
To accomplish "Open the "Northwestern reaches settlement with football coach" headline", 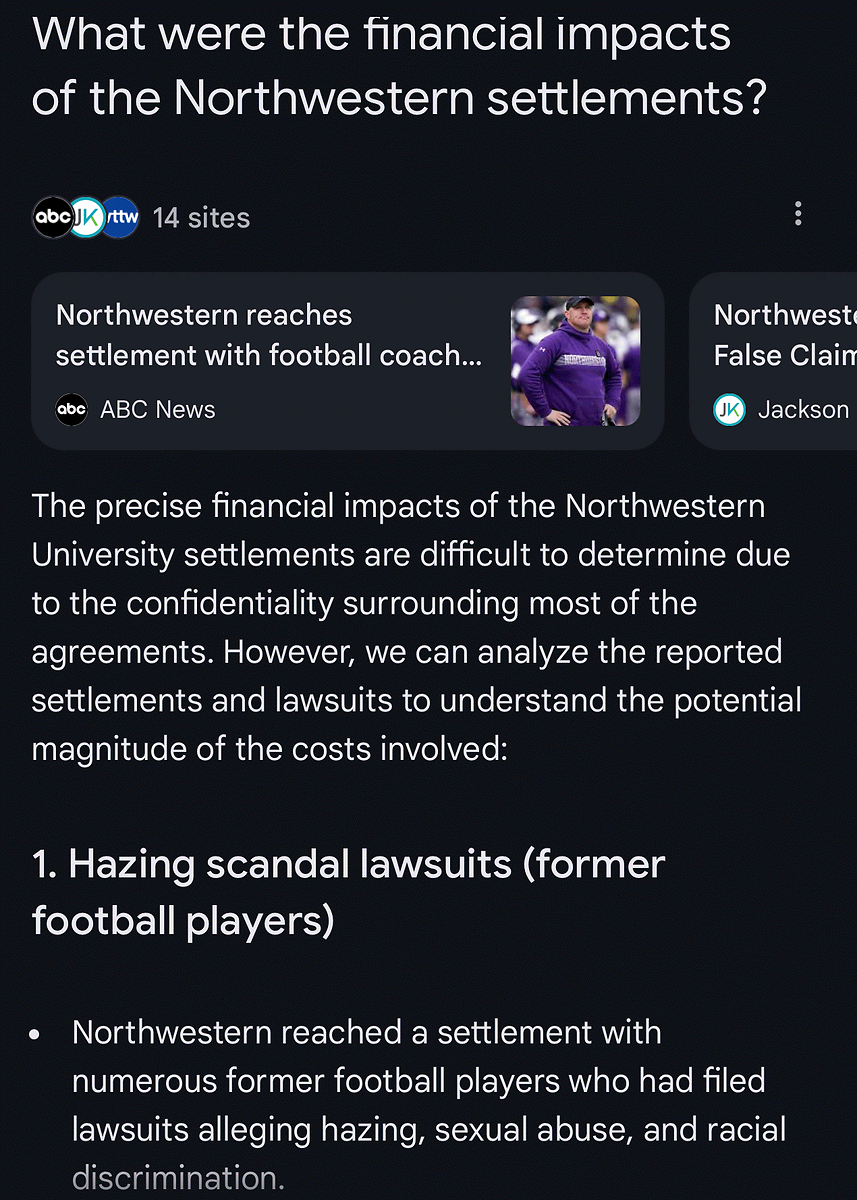I will (268, 335).
